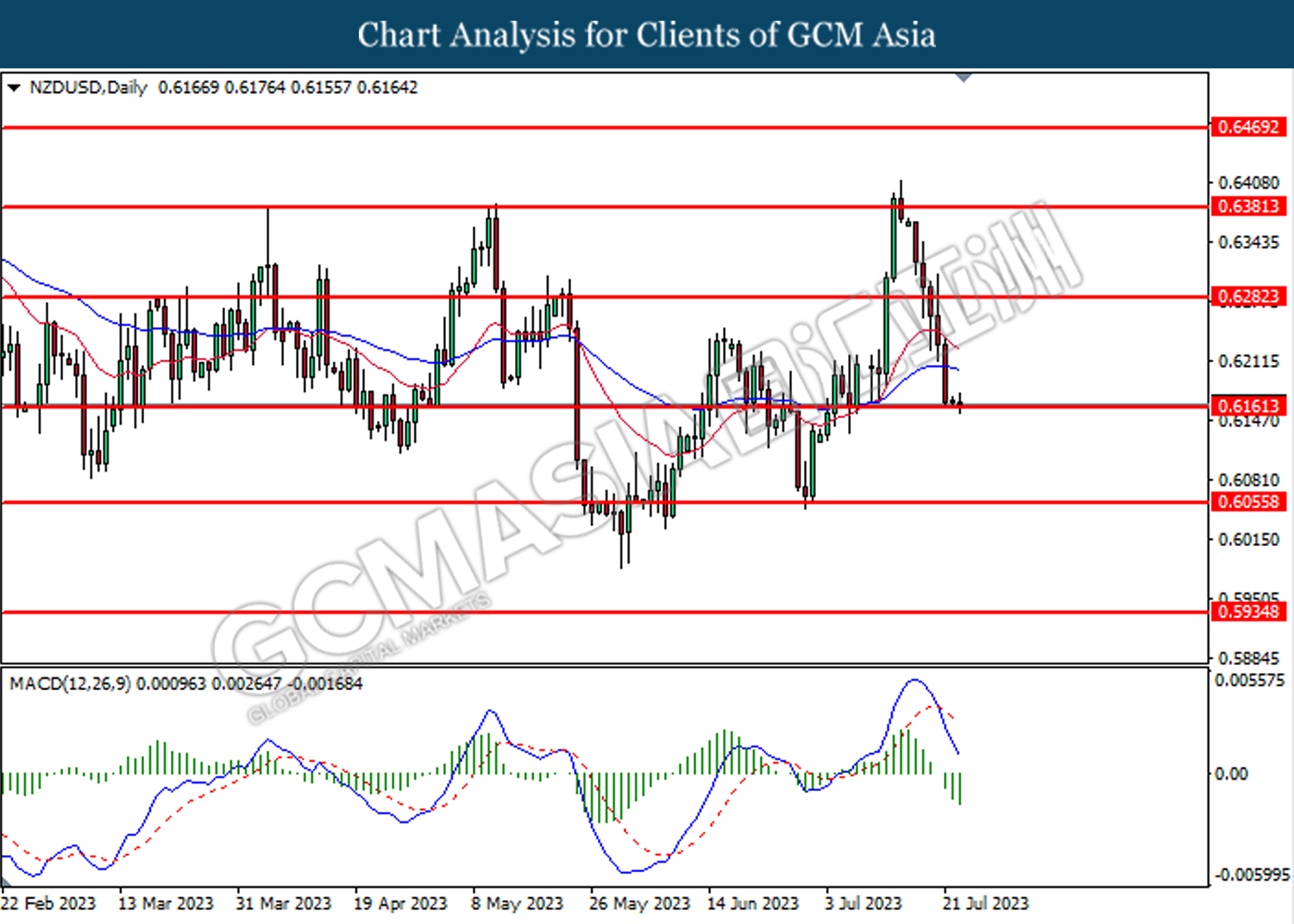The height and width of the screenshot is (924, 1294).
Task: Click the 0.62115 price axis value
Action: (x=1248, y=361)
